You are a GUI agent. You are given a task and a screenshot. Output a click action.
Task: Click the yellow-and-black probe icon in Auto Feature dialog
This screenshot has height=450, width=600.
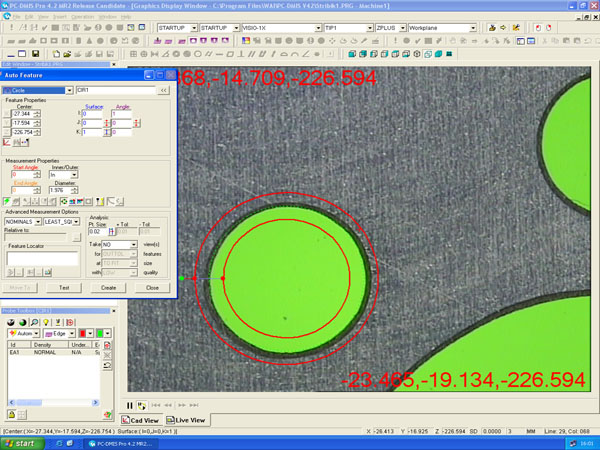pos(99,201)
